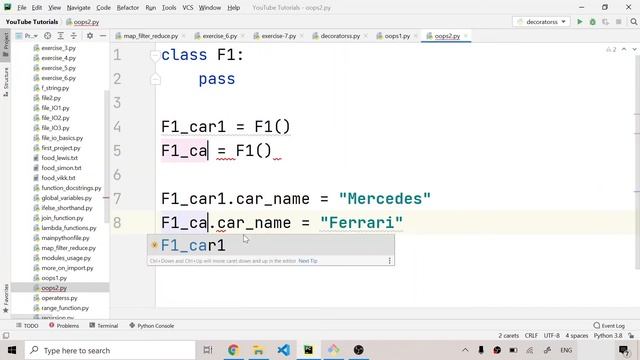
Task: Open the Edit menu
Action: point(37,7)
